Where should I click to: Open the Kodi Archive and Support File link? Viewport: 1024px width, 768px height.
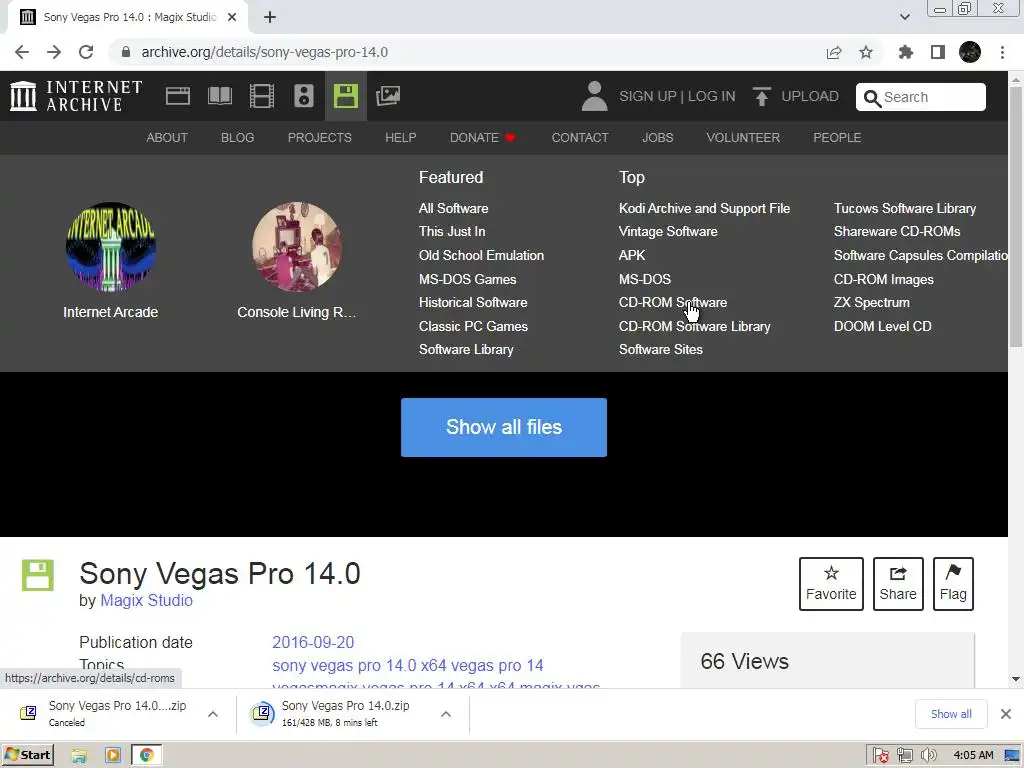704,208
